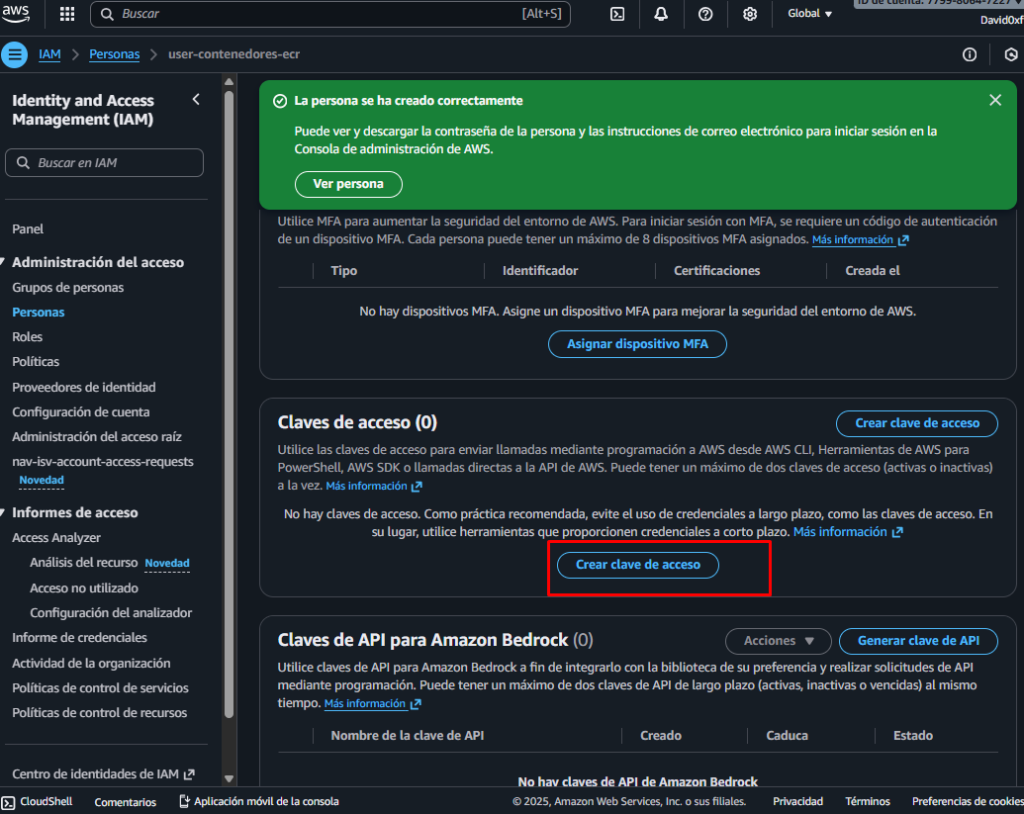
Task: Open the notifications bell
Action: [x=661, y=14]
